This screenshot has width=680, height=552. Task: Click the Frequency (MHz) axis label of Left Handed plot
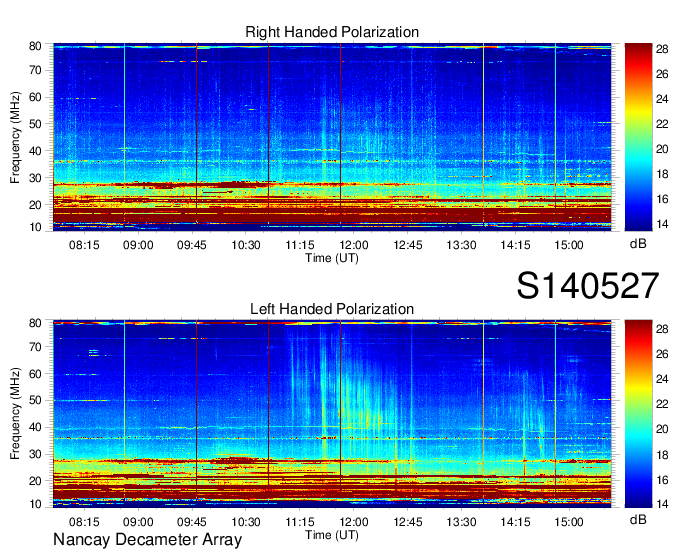pos(15,414)
